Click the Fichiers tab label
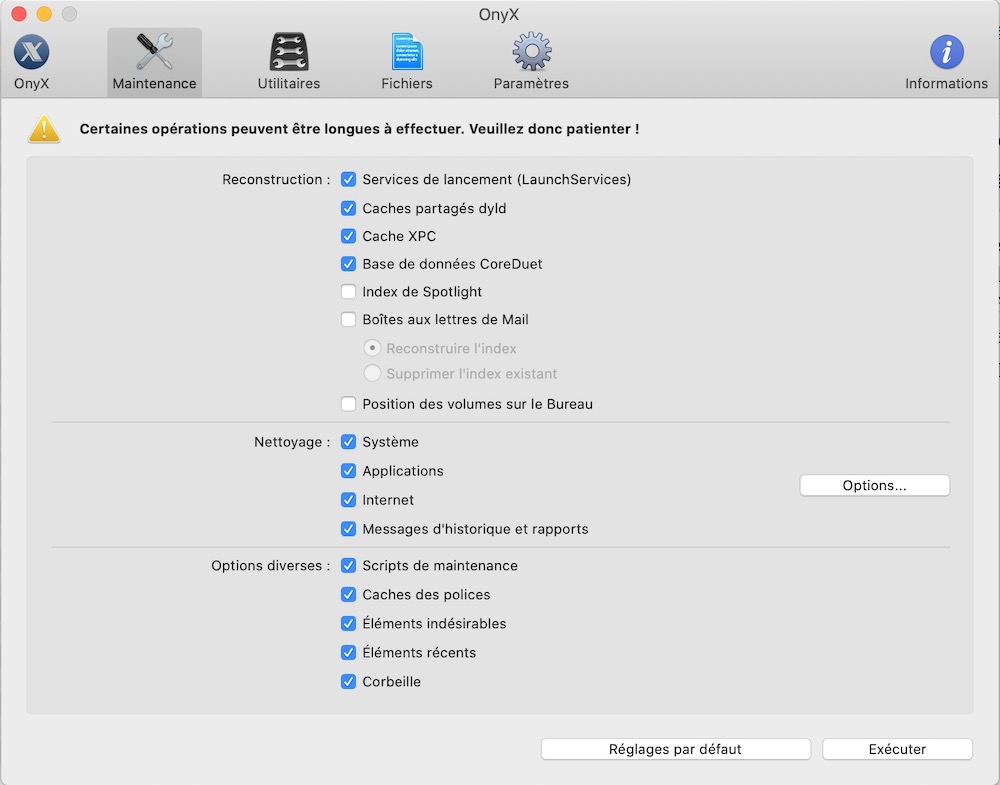The height and width of the screenshot is (785, 1000). click(407, 84)
